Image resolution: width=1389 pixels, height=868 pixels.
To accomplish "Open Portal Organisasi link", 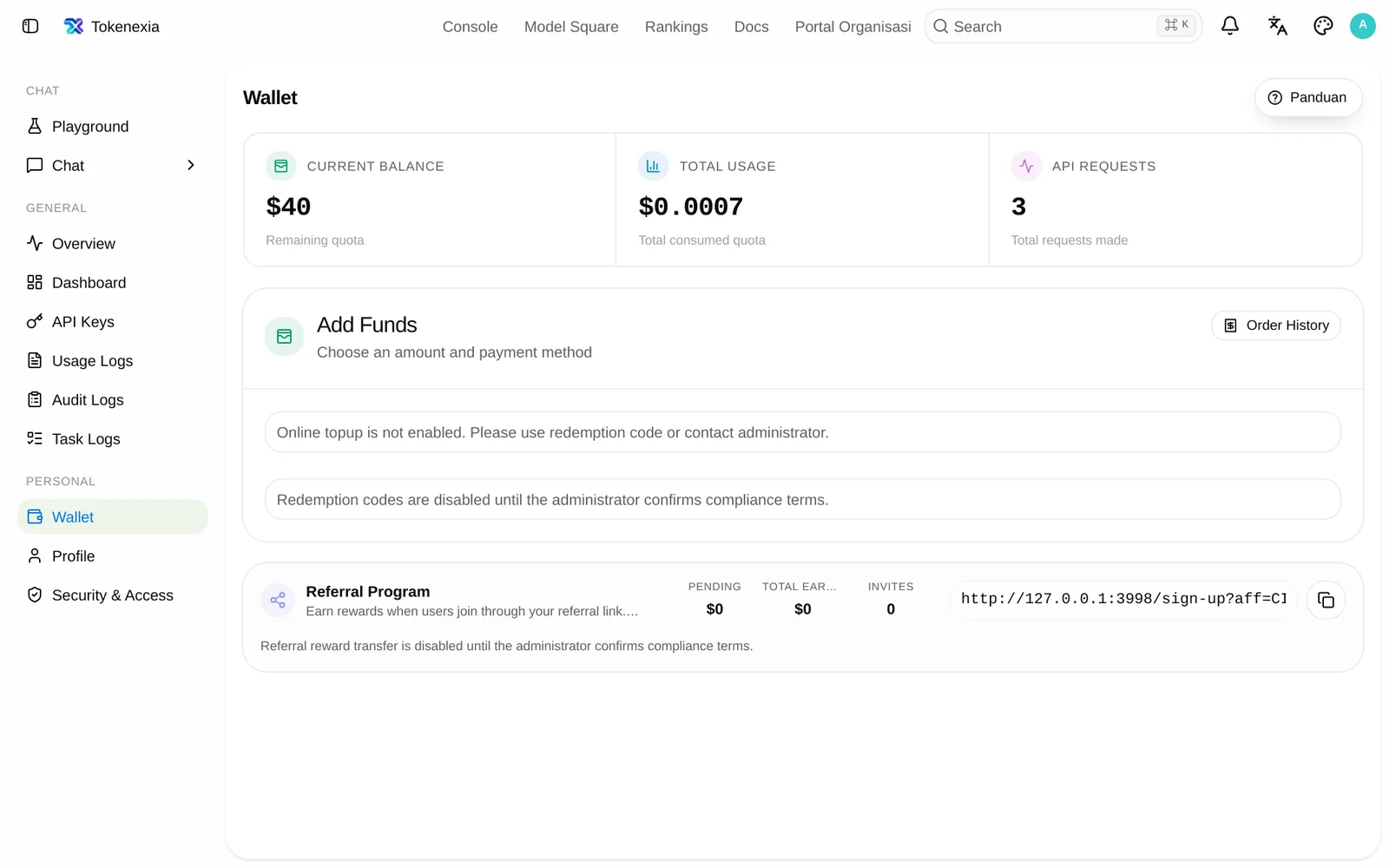I will coord(852,27).
